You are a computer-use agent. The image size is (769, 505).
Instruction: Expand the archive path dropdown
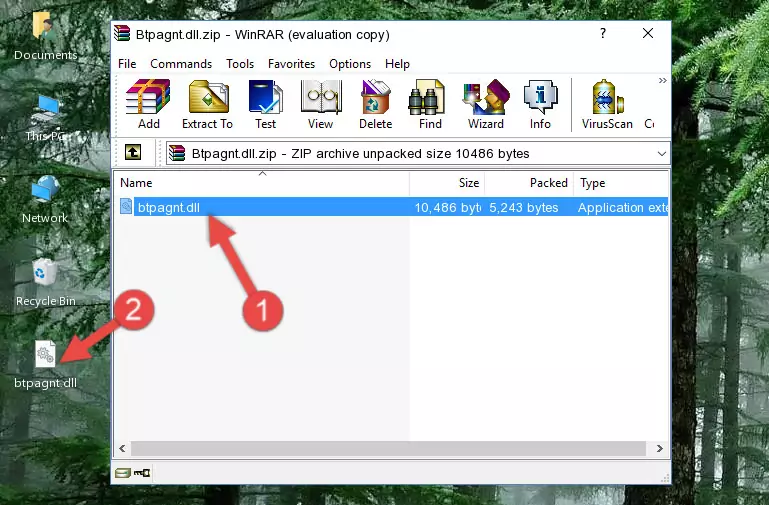tap(662, 154)
